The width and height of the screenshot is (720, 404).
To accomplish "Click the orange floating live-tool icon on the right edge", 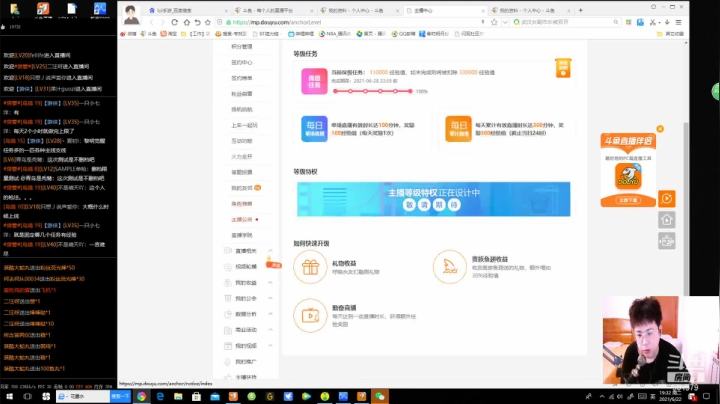I will (667, 199).
